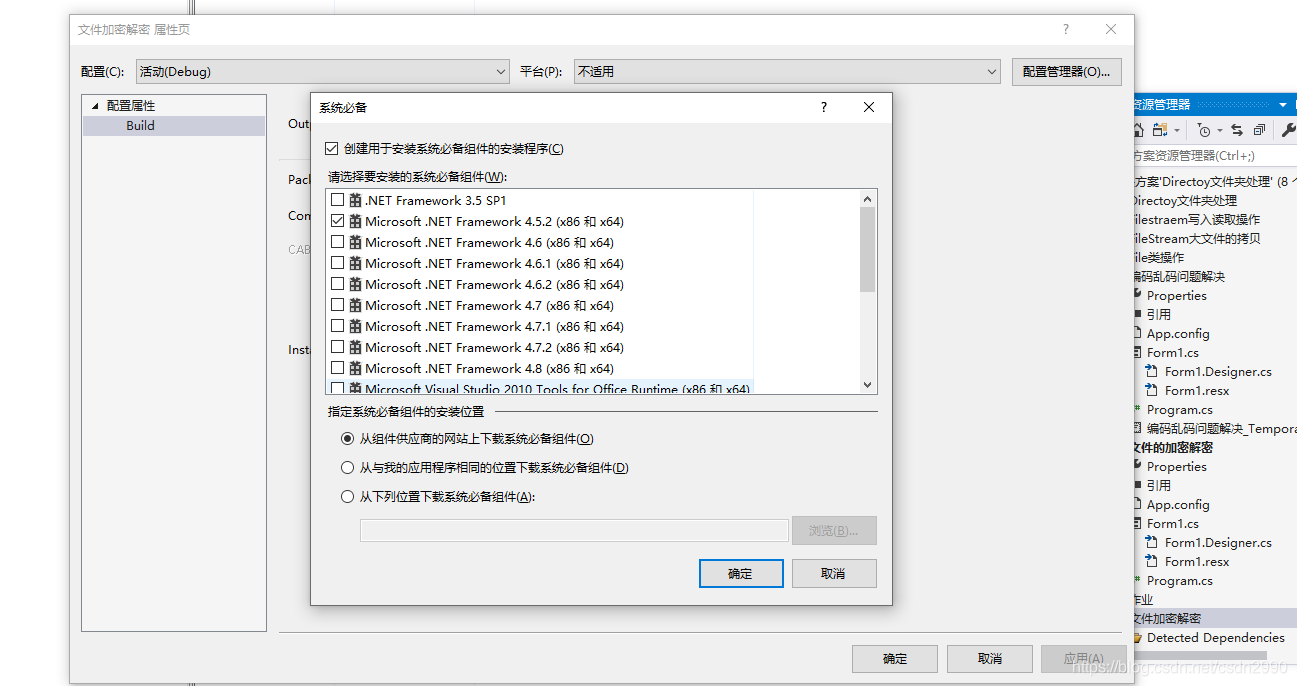The width and height of the screenshot is (1297, 686).
Task: Click 编码乱码问题解决_Tempora key file entry
Action: 1221,428
